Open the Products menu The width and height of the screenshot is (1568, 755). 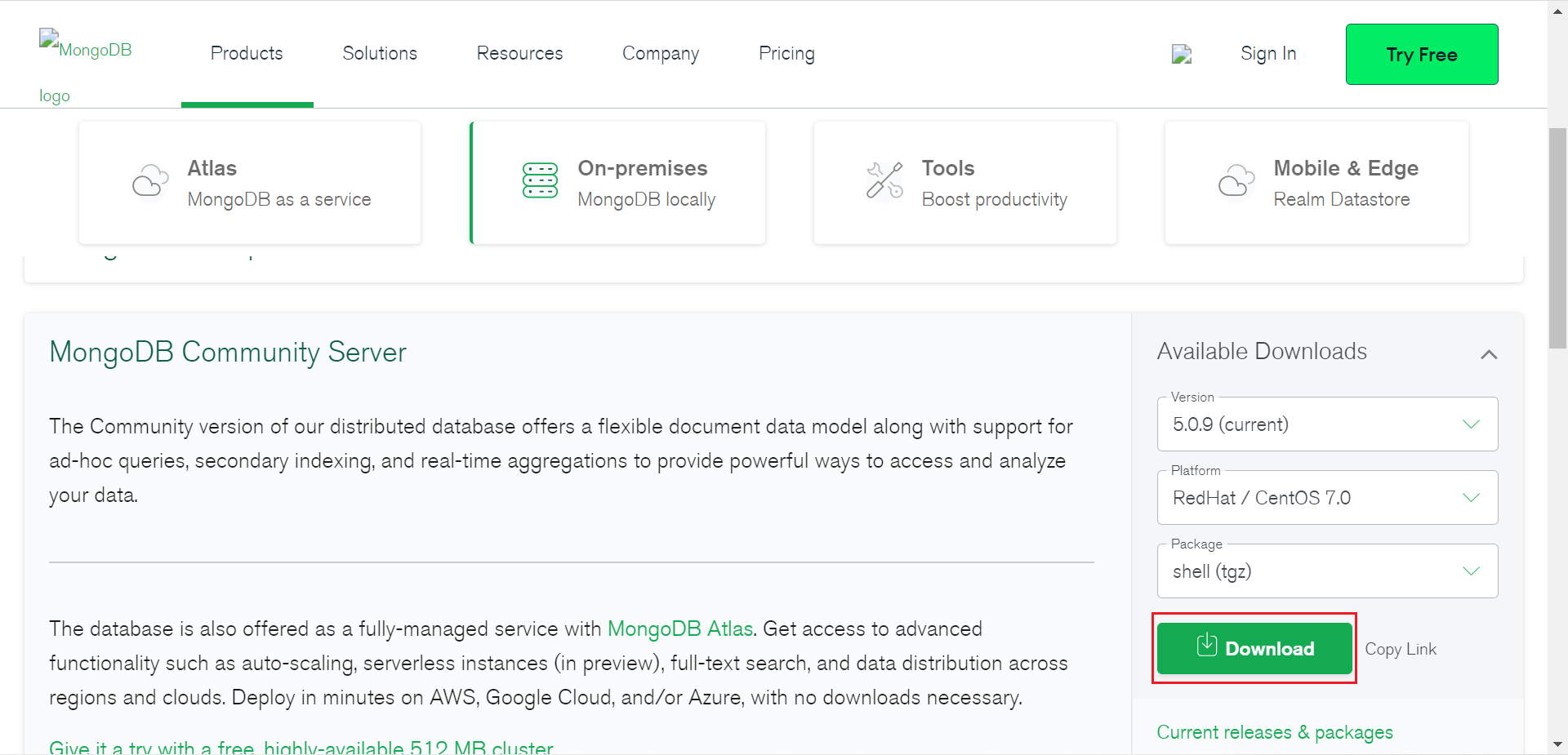click(x=247, y=54)
